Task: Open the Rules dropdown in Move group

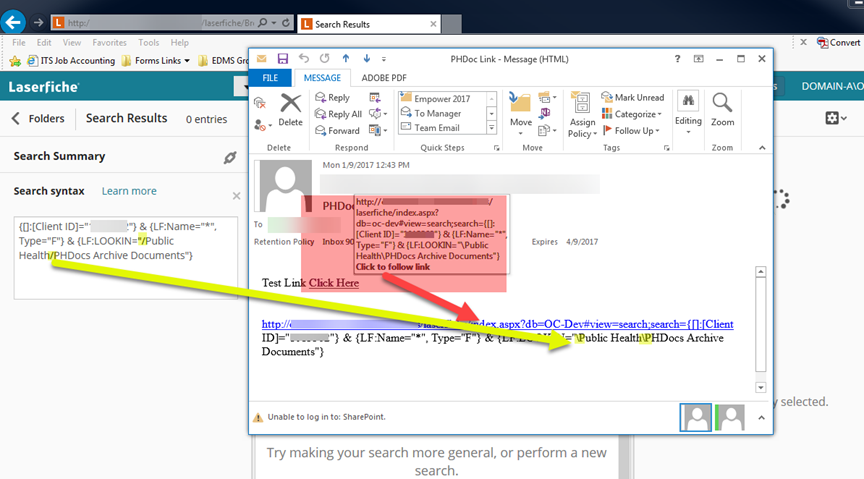Action: pos(547,98)
